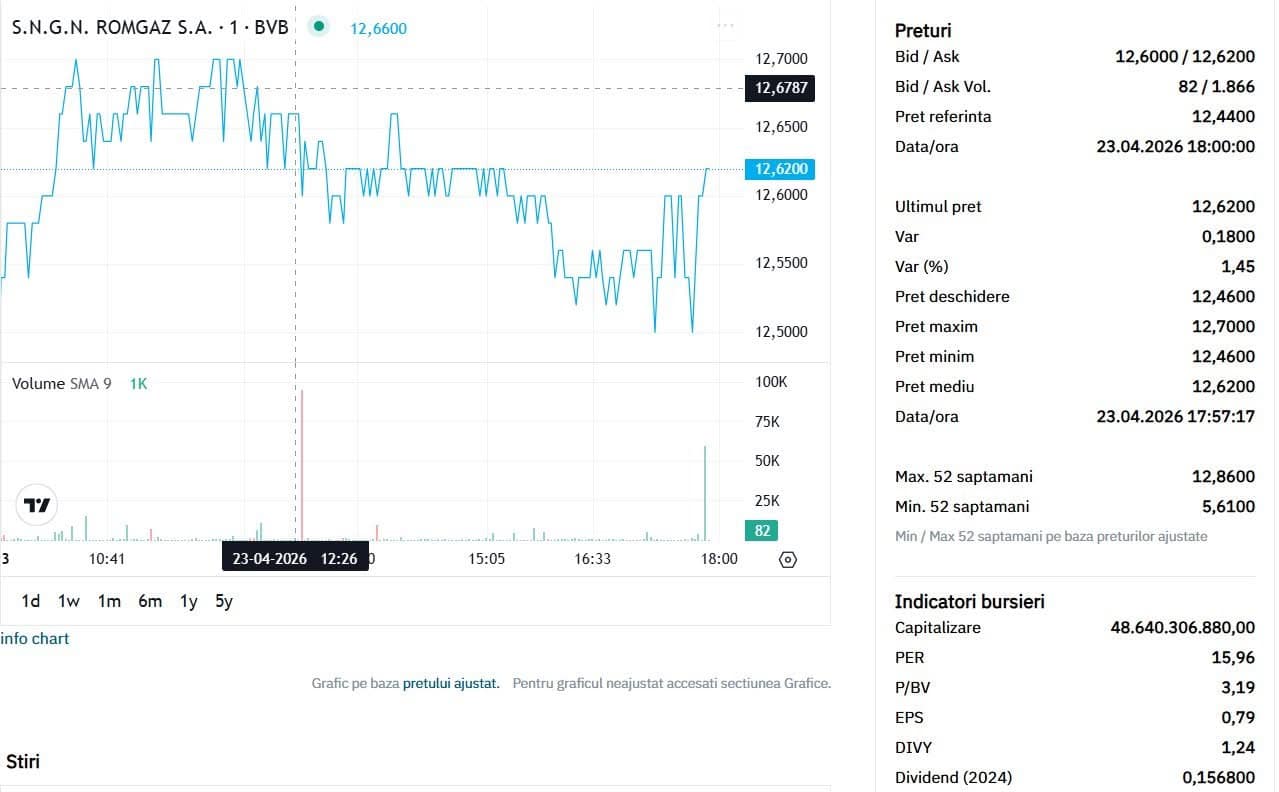Open the three-dots chart options menu
The width and height of the screenshot is (1279, 792).
click(x=726, y=25)
